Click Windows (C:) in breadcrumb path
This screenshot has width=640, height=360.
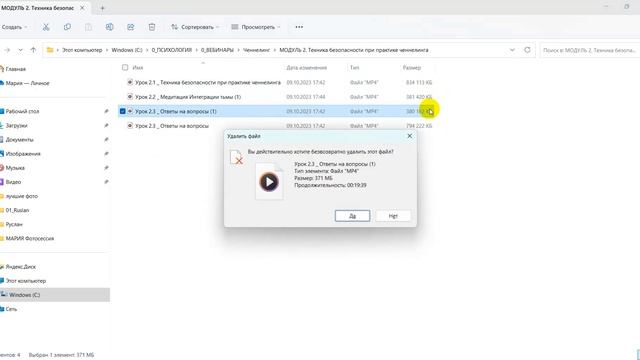(x=127, y=50)
